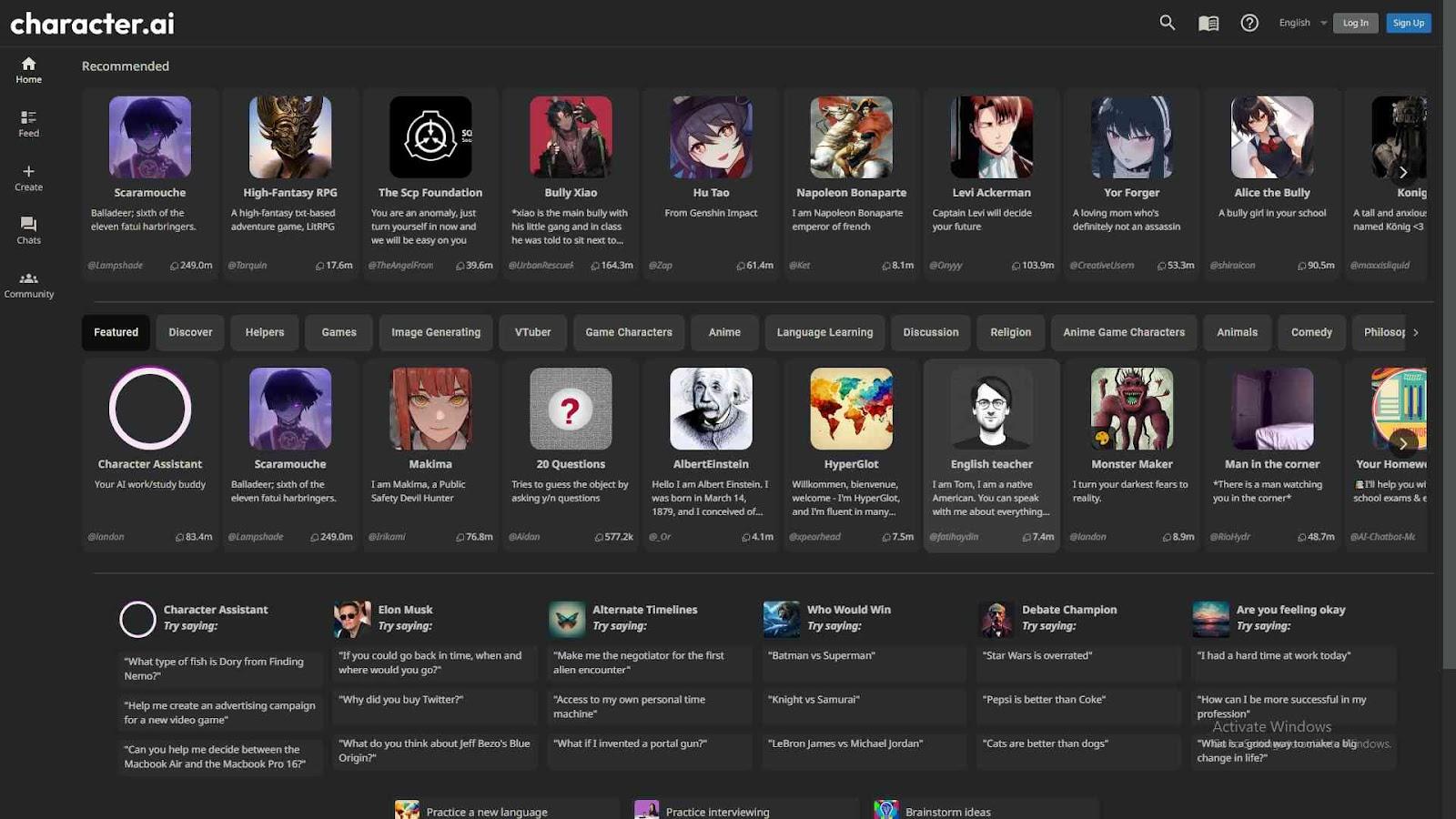Select the Games category tab
Screen dimensions: 1456x819
coord(339,332)
